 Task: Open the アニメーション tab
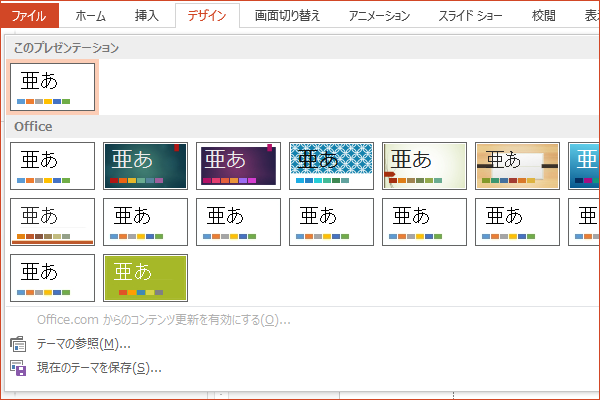[379, 16]
